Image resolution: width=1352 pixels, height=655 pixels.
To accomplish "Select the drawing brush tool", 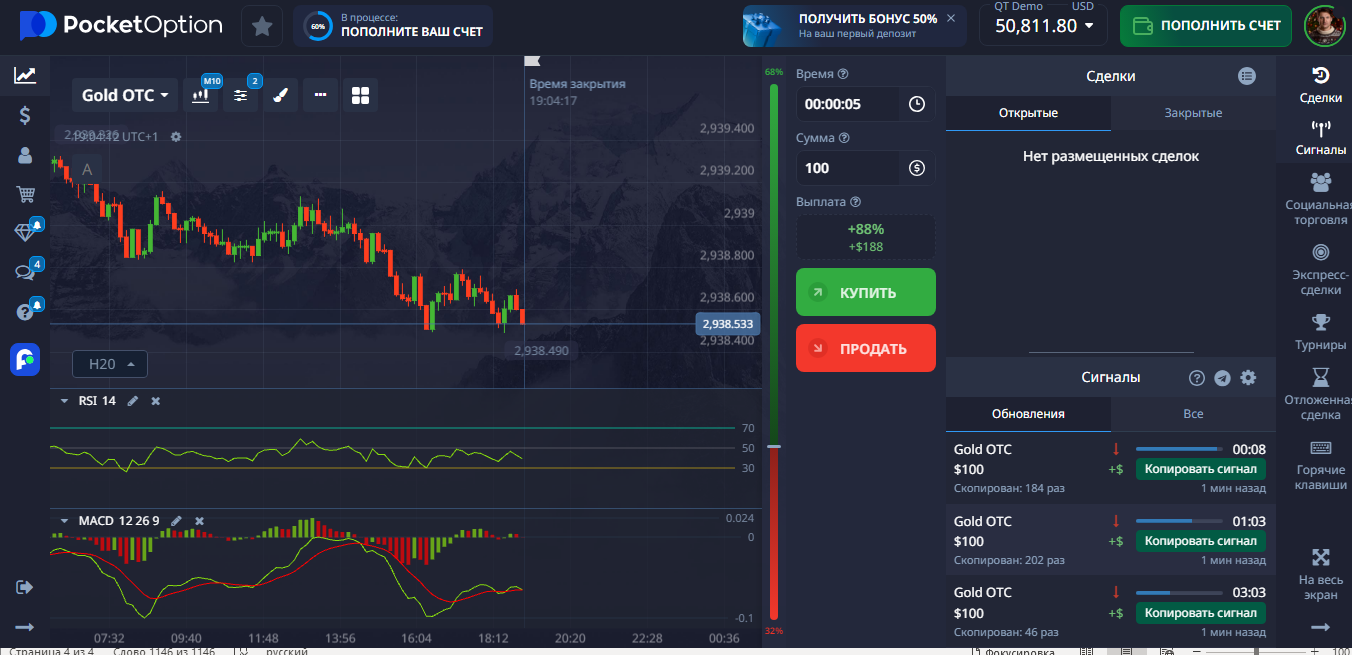I will pos(281,95).
